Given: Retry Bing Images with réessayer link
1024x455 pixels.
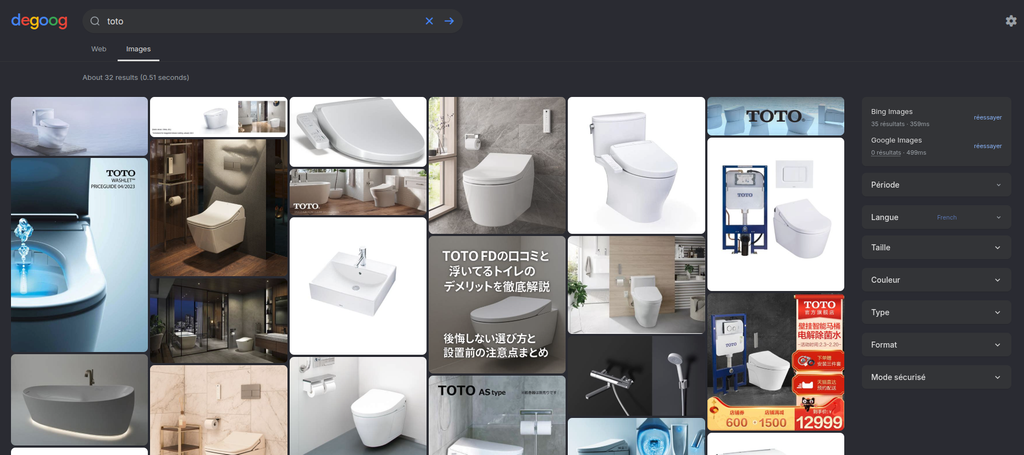Looking at the screenshot, I should [x=987, y=118].
